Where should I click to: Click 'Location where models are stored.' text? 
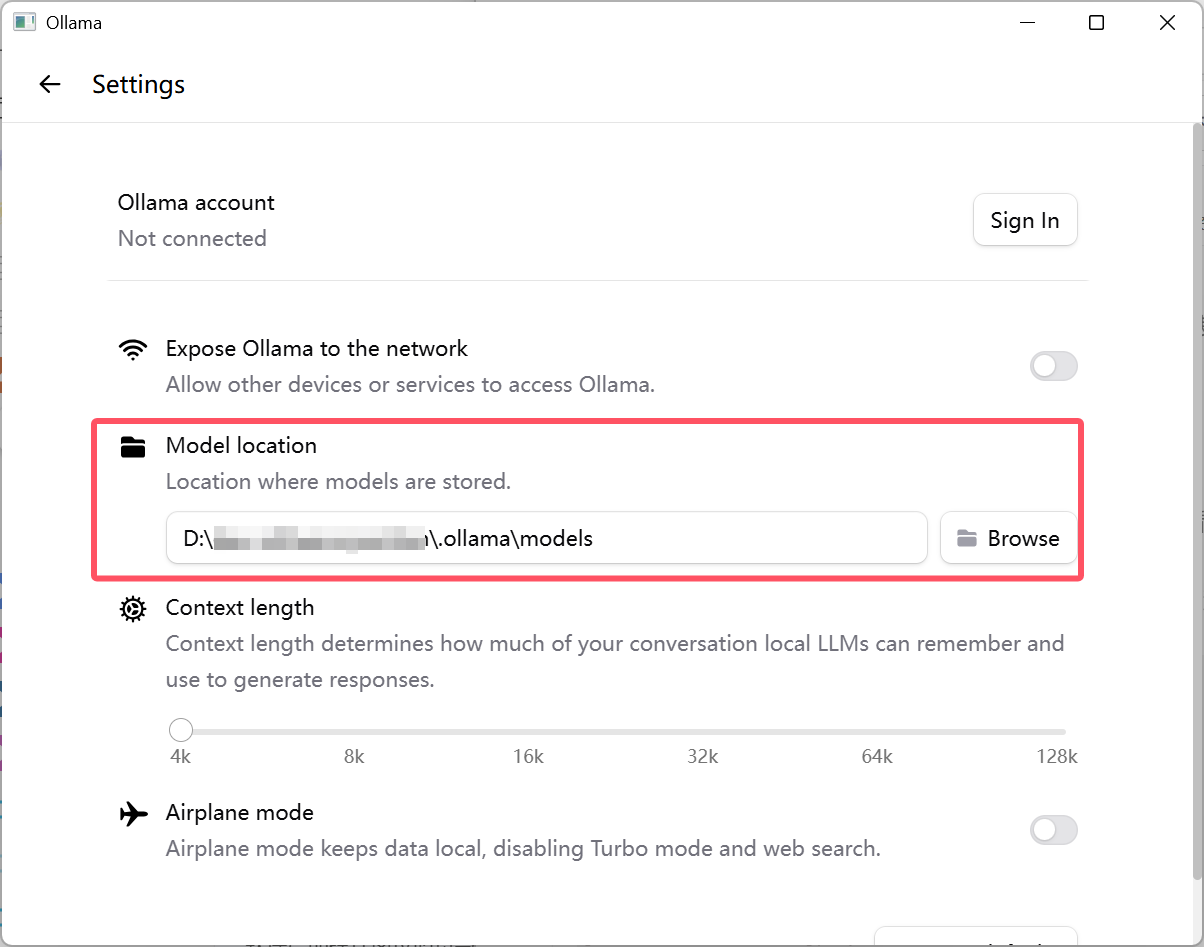click(338, 482)
